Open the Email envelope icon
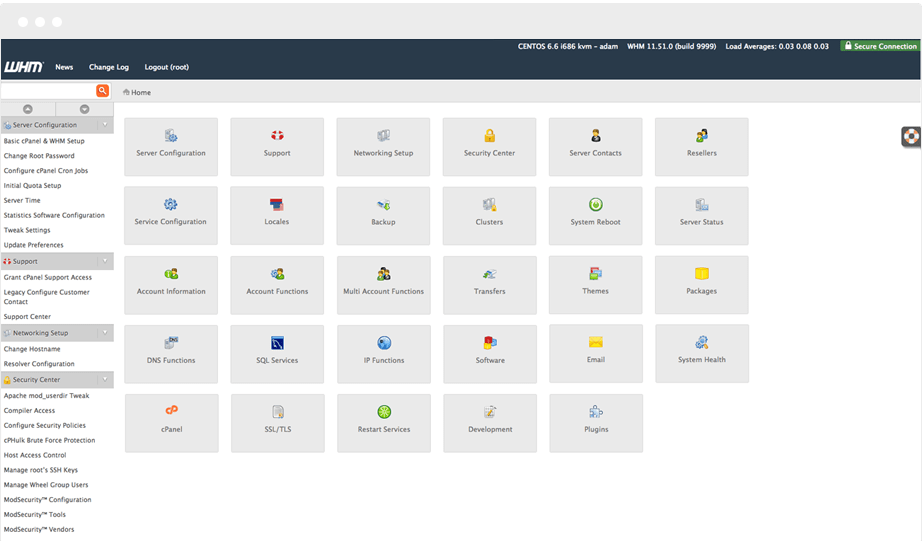 [596, 343]
